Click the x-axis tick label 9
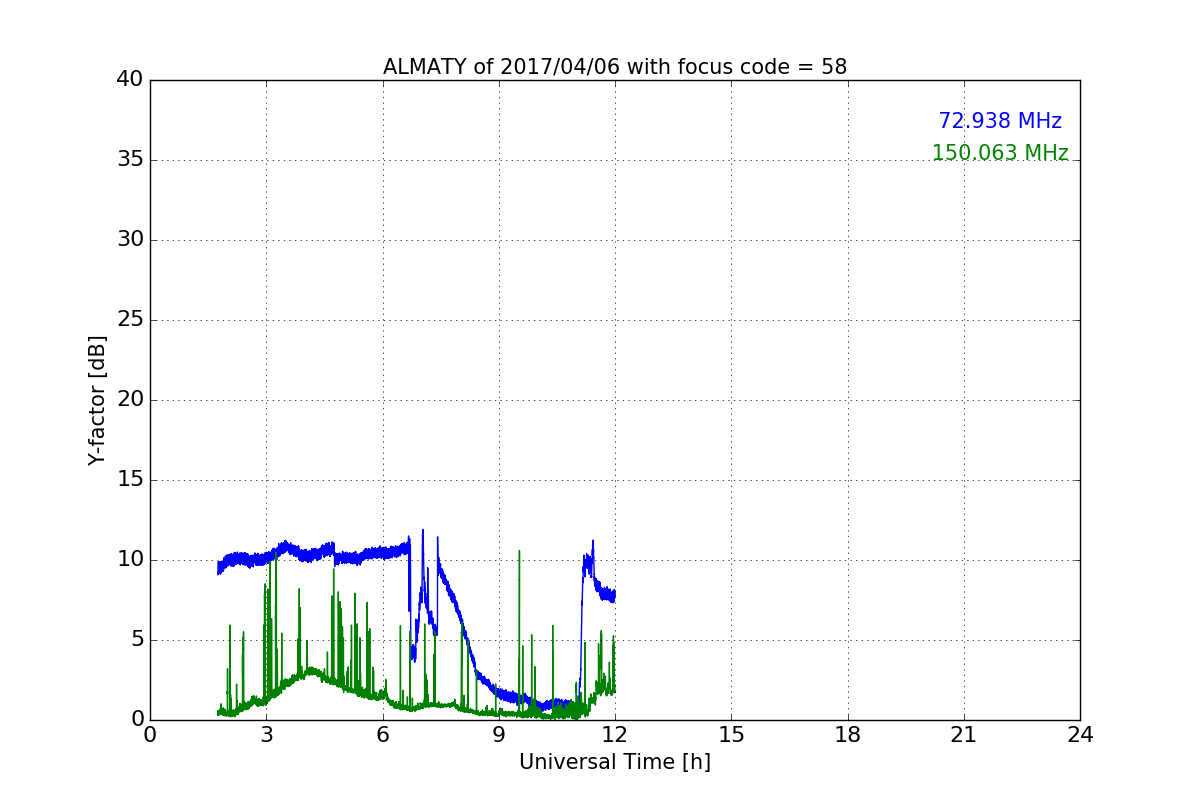 pyautogui.click(x=499, y=735)
